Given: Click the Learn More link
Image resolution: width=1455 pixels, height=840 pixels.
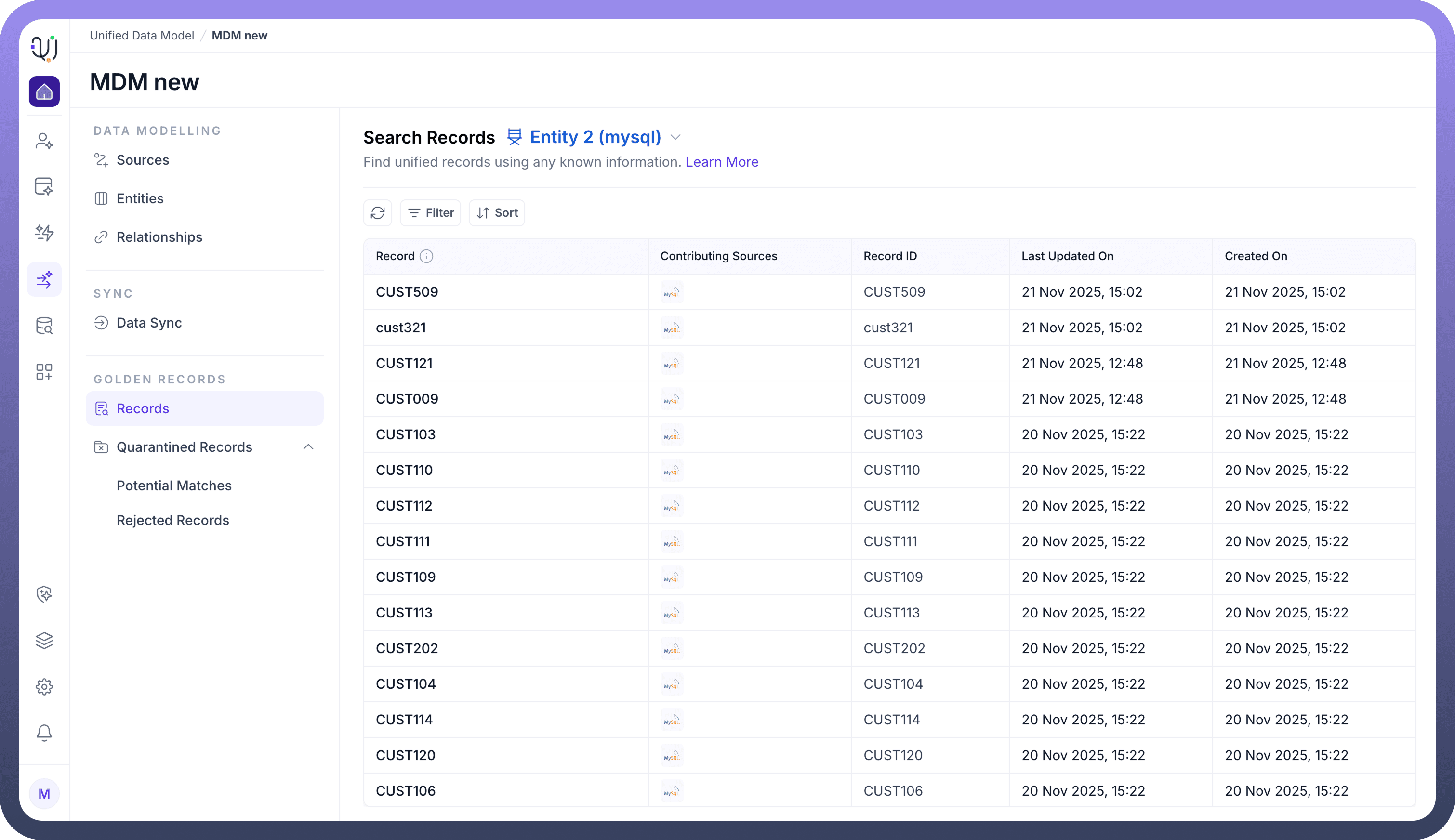Looking at the screenshot, I should point(721,162).
